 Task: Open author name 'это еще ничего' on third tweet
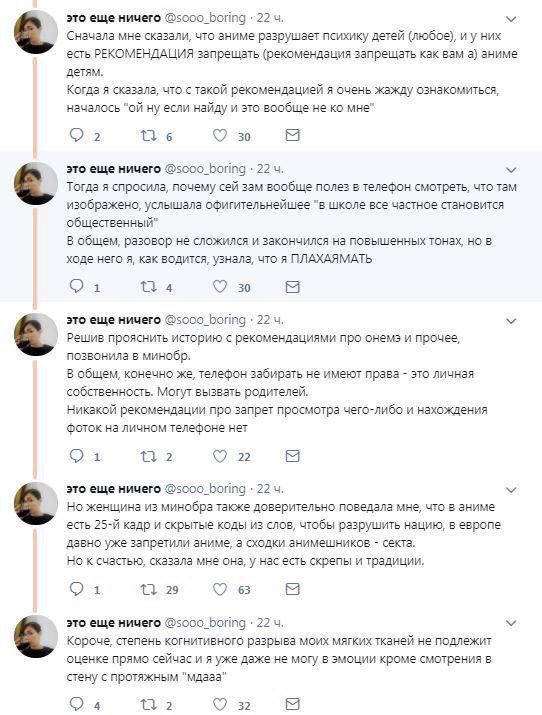114,320
